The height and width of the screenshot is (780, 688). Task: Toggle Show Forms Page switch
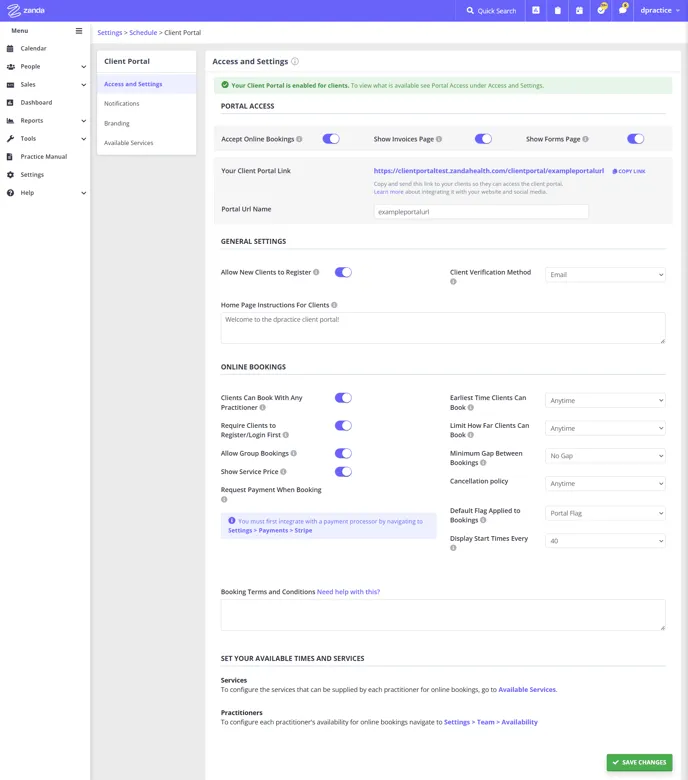point(635,139)
